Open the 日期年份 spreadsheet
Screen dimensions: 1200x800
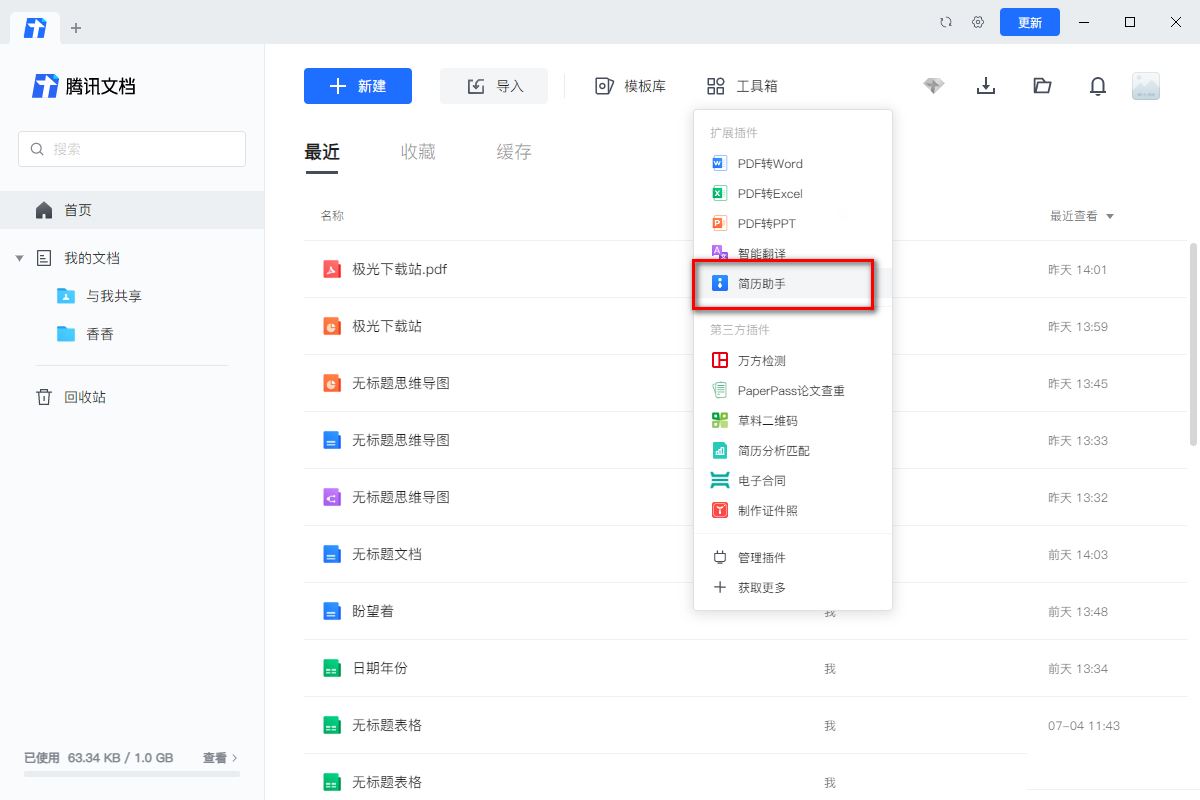coord(380,668)
